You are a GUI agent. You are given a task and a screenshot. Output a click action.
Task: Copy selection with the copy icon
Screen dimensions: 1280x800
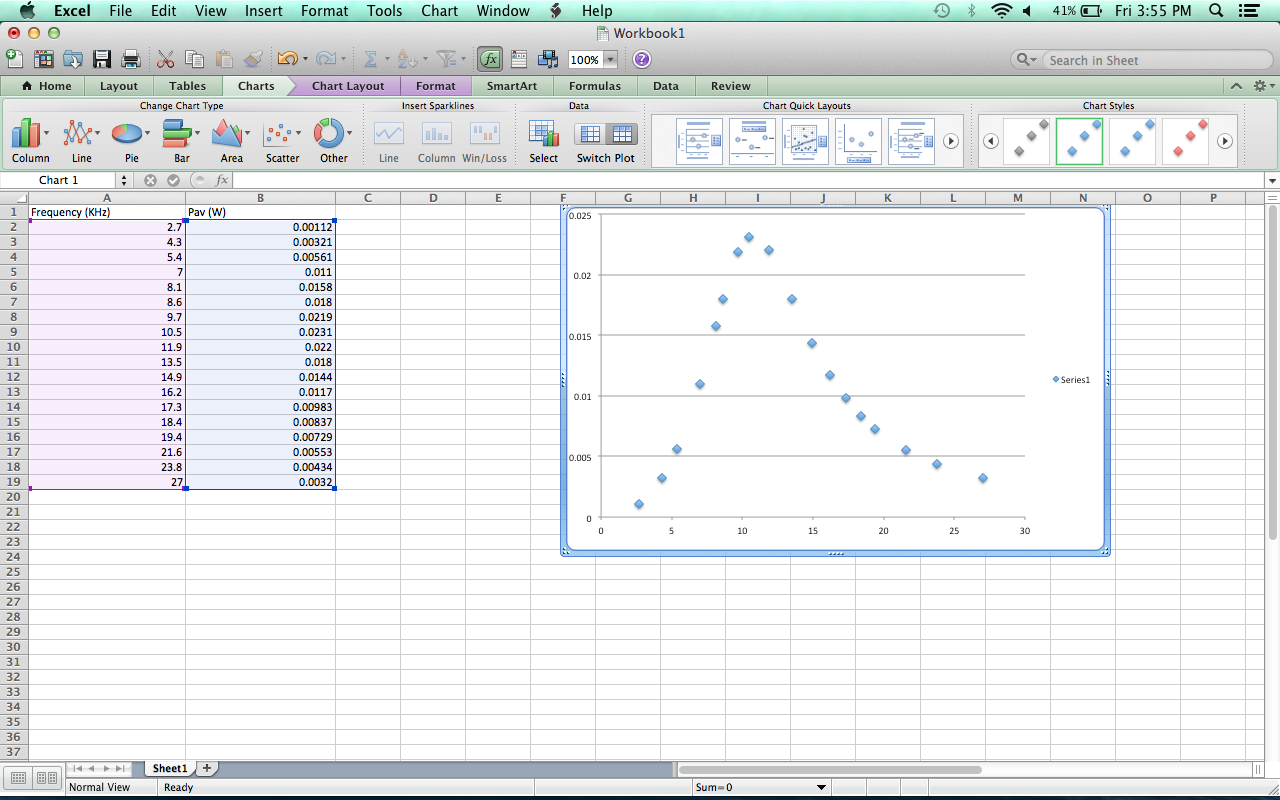195,59
